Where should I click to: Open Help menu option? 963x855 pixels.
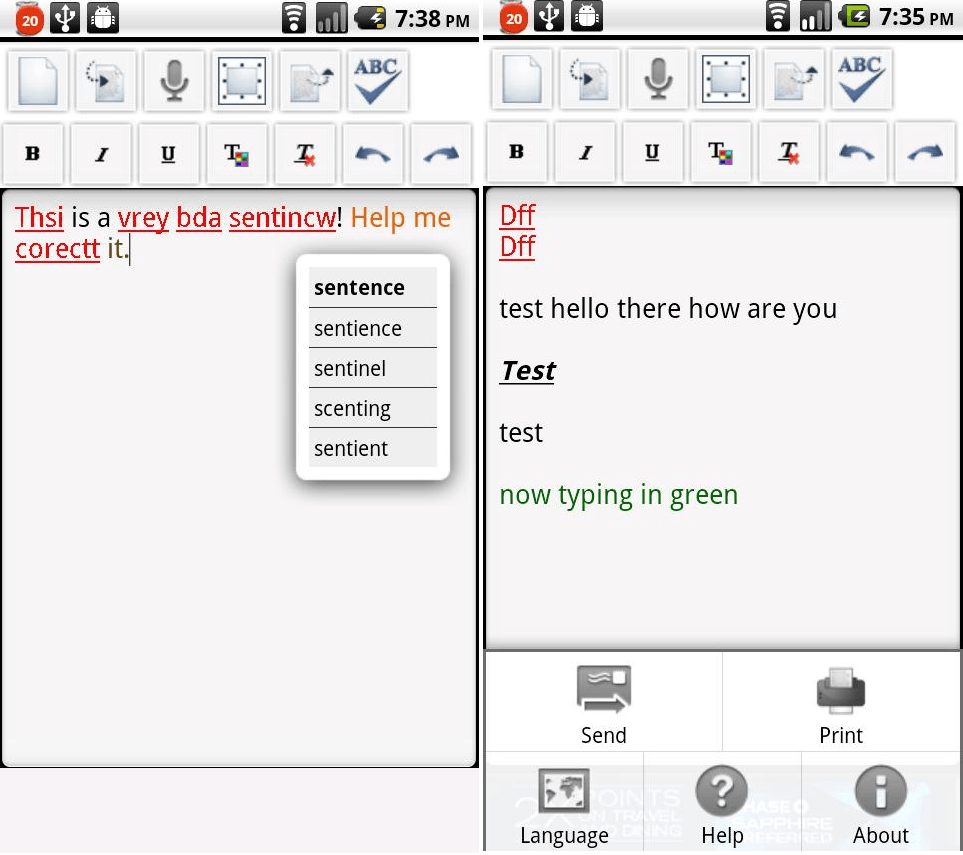[x=722, y=803]
